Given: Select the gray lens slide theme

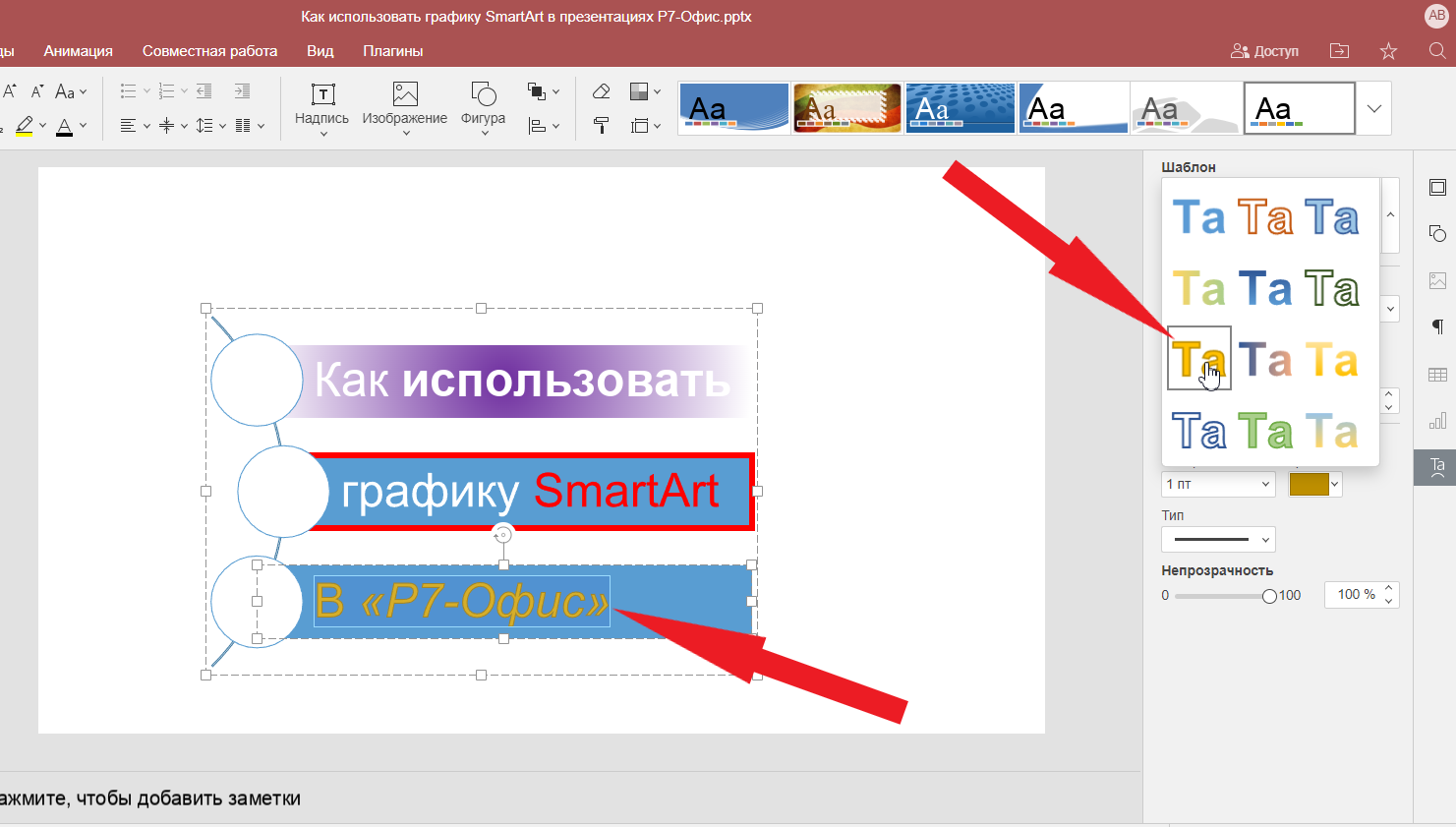Looking at the screenshot, I should coord(1186,107).
